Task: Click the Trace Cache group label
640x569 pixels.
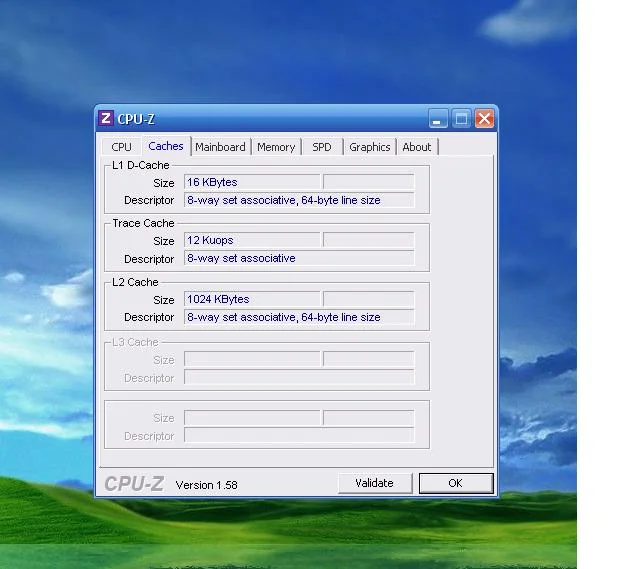Action: (143, 223)
